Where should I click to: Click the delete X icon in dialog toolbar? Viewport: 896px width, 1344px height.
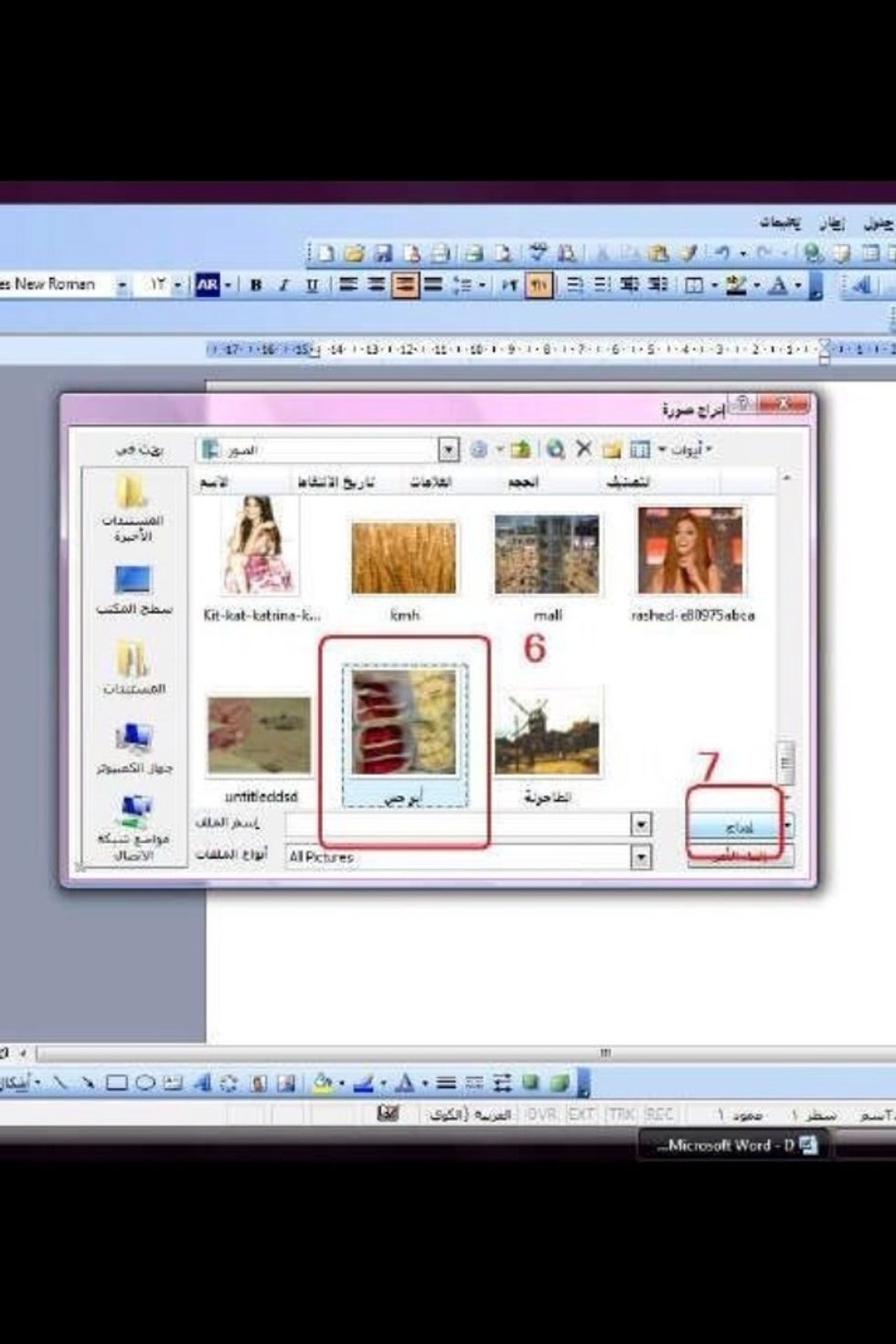click(583, 449)
